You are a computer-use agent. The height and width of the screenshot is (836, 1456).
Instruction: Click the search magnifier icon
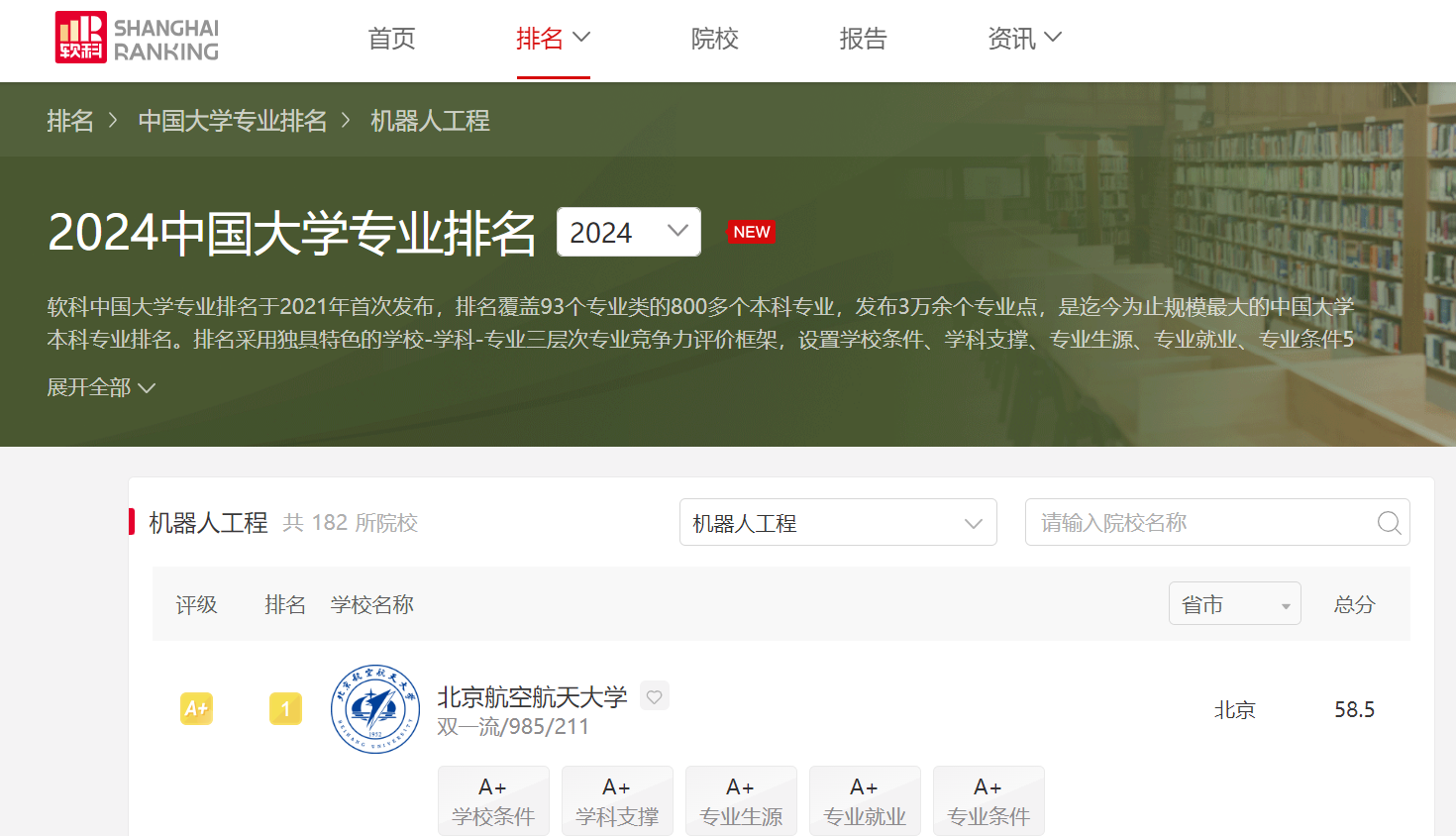[x=1389, y=523]
